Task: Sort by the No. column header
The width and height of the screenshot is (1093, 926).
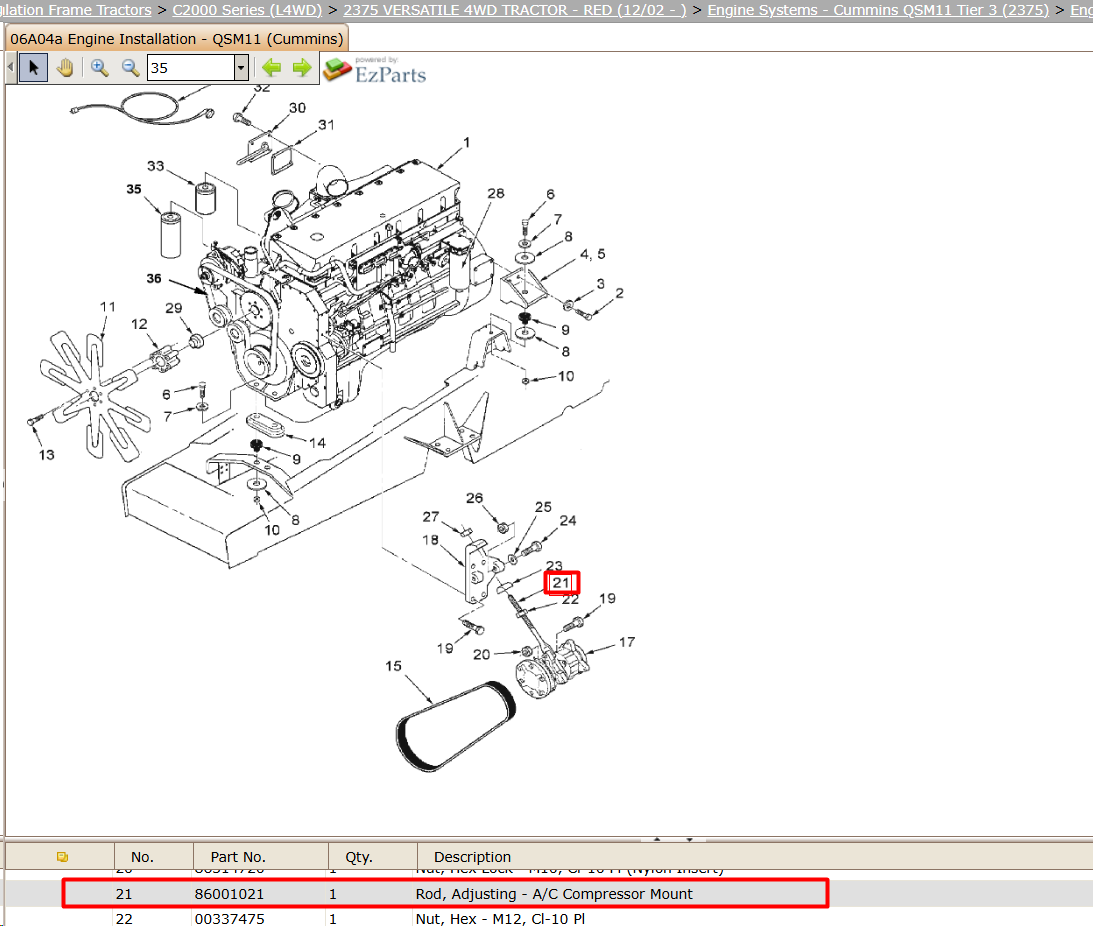Action: click(x=142, y=857)
